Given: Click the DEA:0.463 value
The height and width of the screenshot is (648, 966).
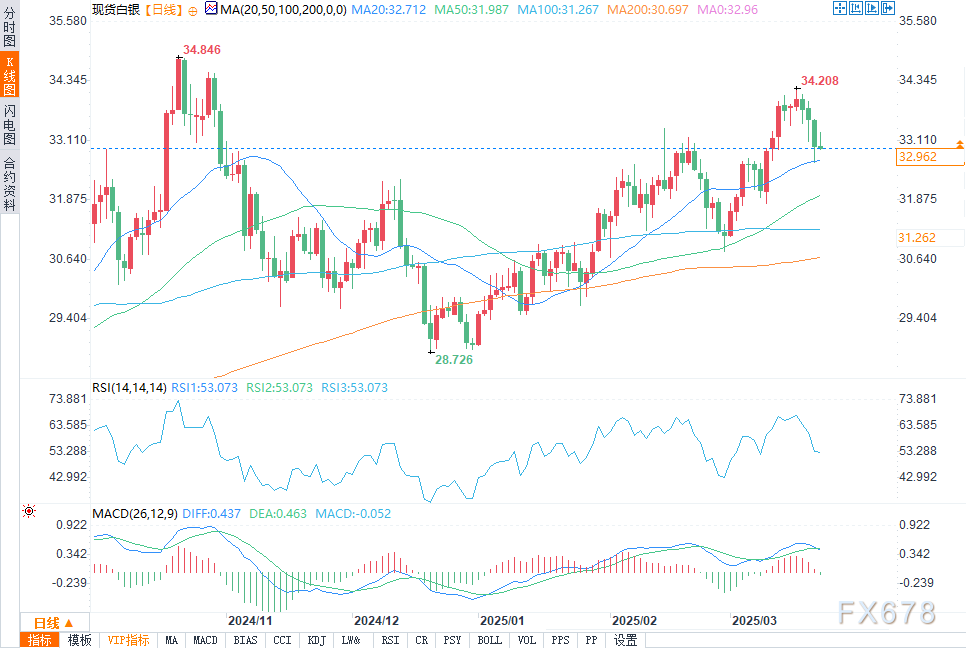Looking at the screenshot, I should pos(278,513).
